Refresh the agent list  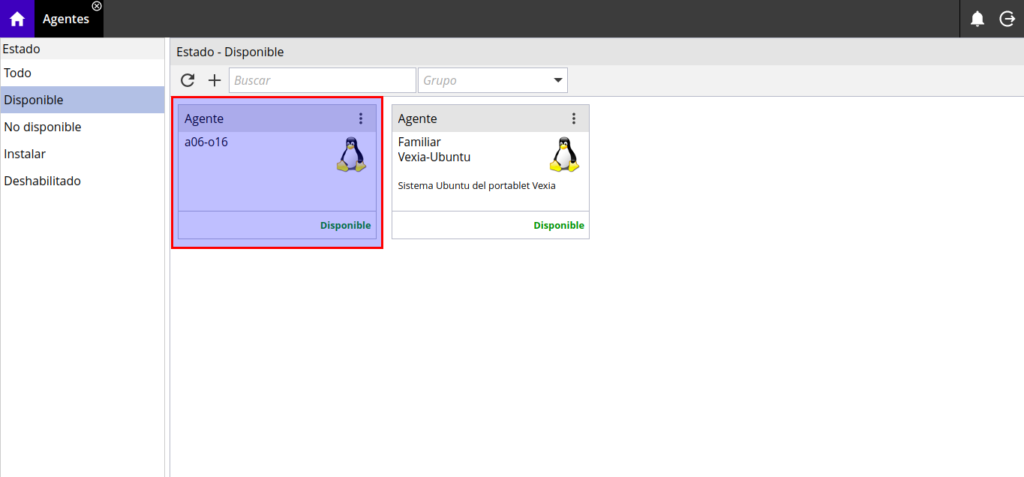point(187,80)
